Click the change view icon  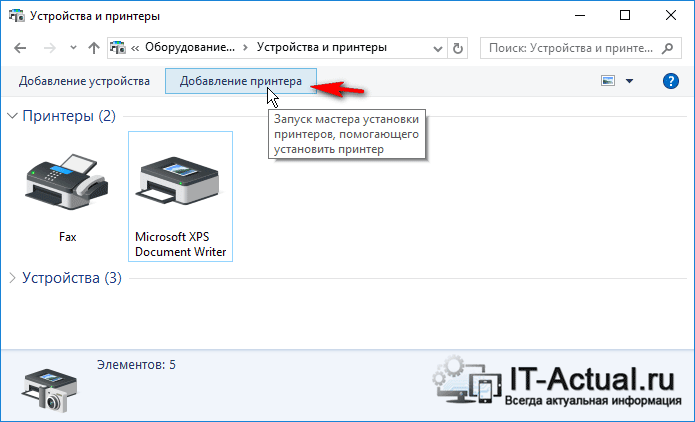pos(608,81)
